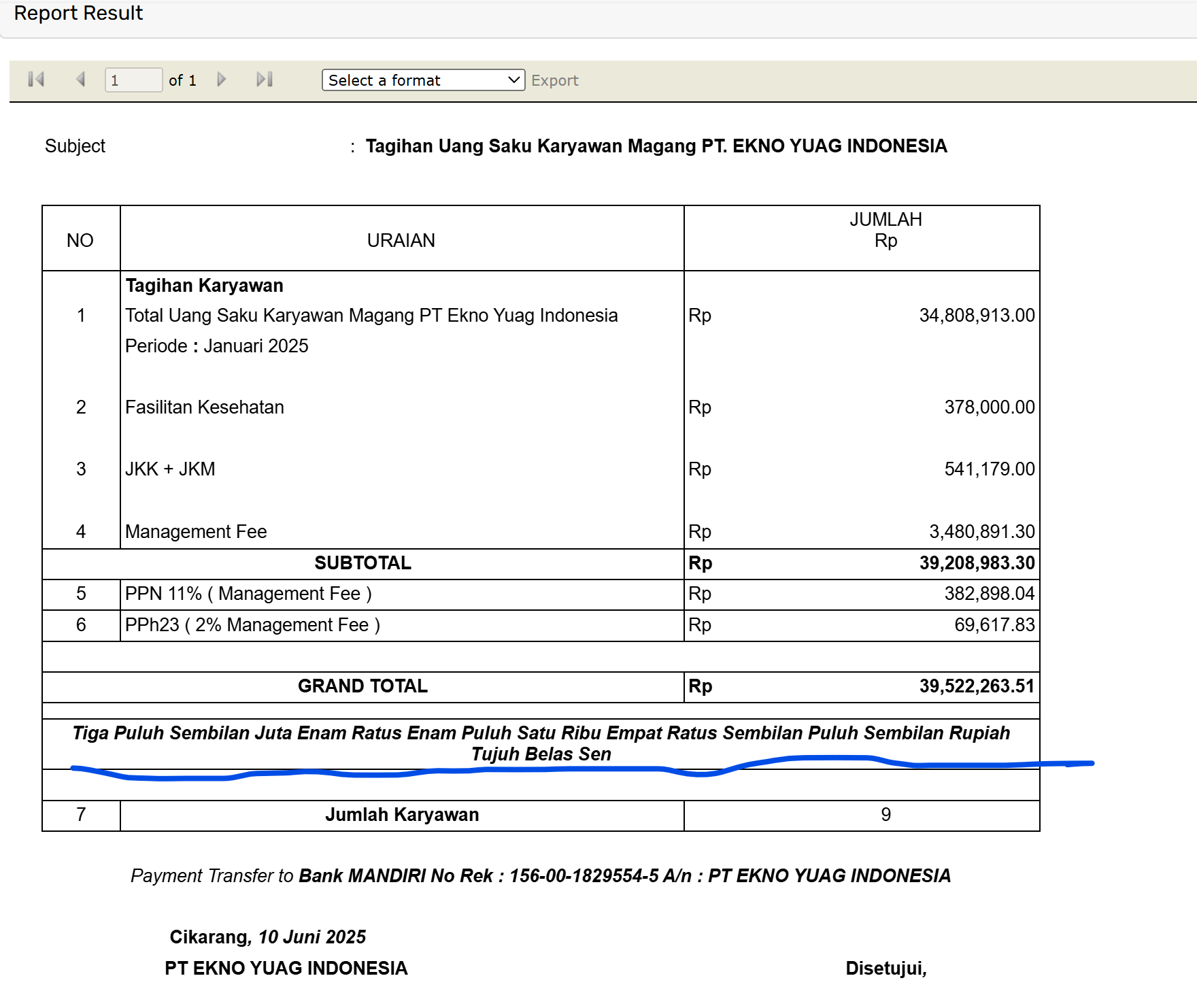Click amount 378,000.00

coord(989,407)
